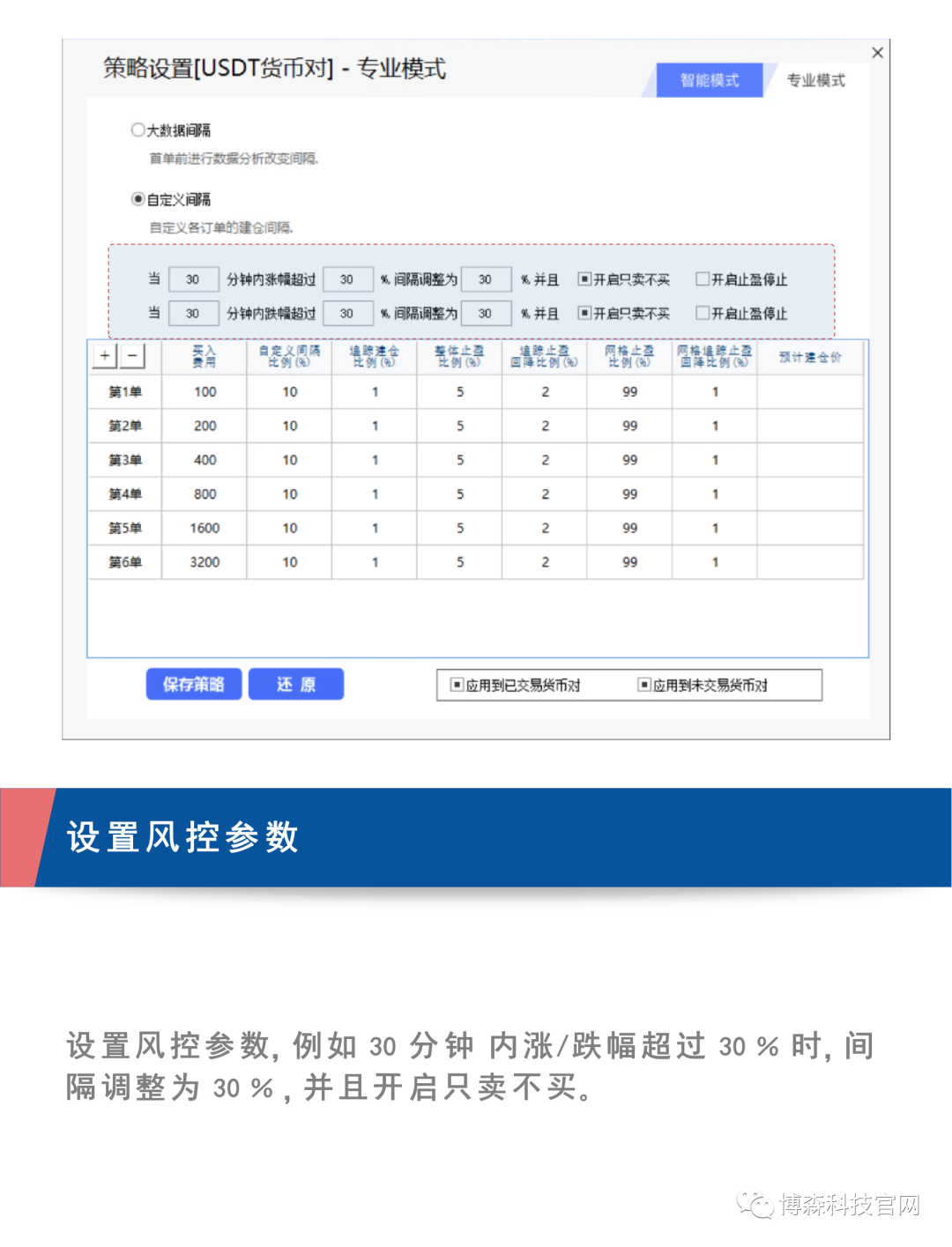Enable 开启止盈停止 in the rise row
This screenshot has height=1247, width=952.
[703, 279]
